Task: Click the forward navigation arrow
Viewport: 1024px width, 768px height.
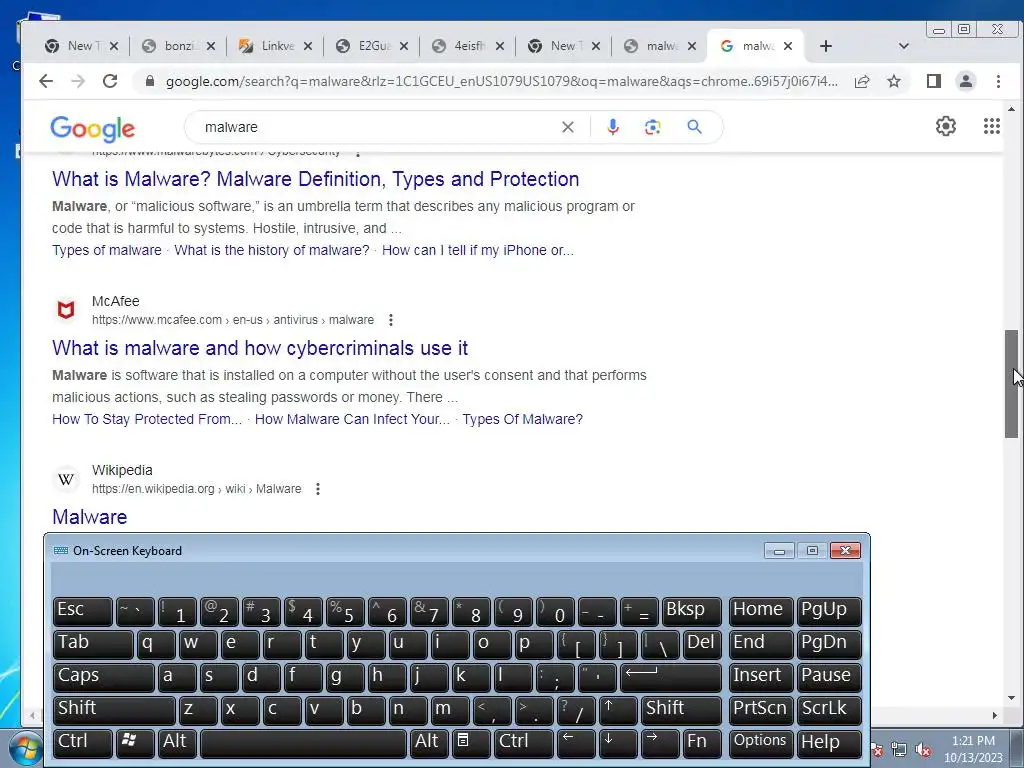Action: click(x=78, y=81)
